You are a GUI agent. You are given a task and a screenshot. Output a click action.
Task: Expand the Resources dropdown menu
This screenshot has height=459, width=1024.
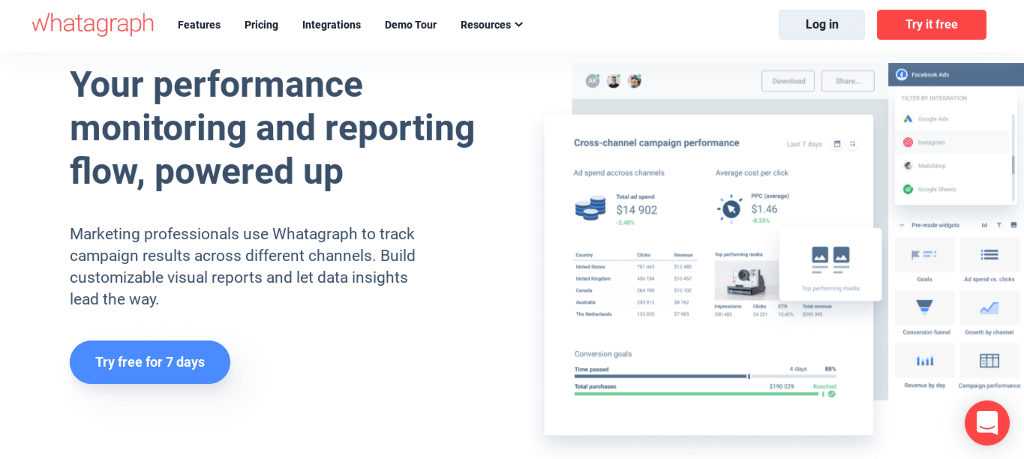tap(492, 25)
